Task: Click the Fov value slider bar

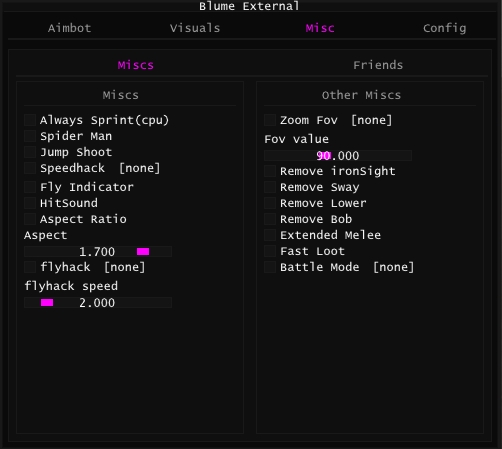Action: coord(338,156)
